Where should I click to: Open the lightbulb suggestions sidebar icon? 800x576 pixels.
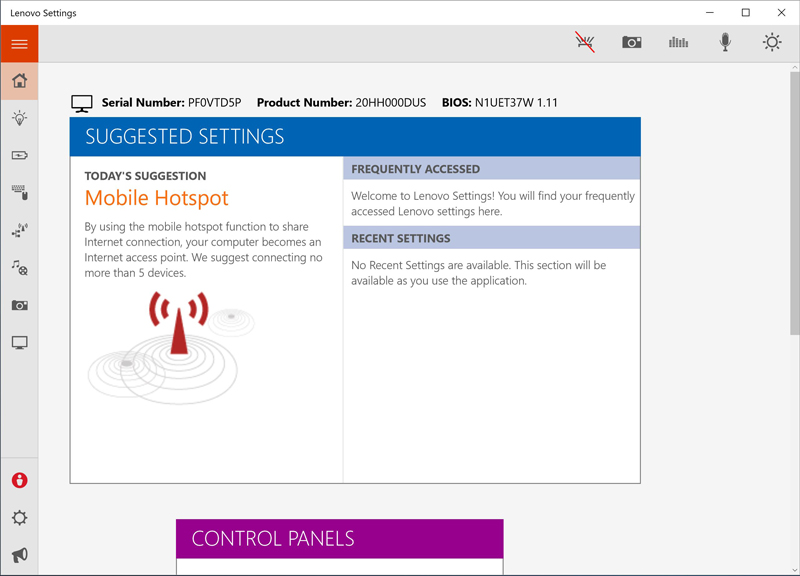pyautogui.click(x=19, y=118)
